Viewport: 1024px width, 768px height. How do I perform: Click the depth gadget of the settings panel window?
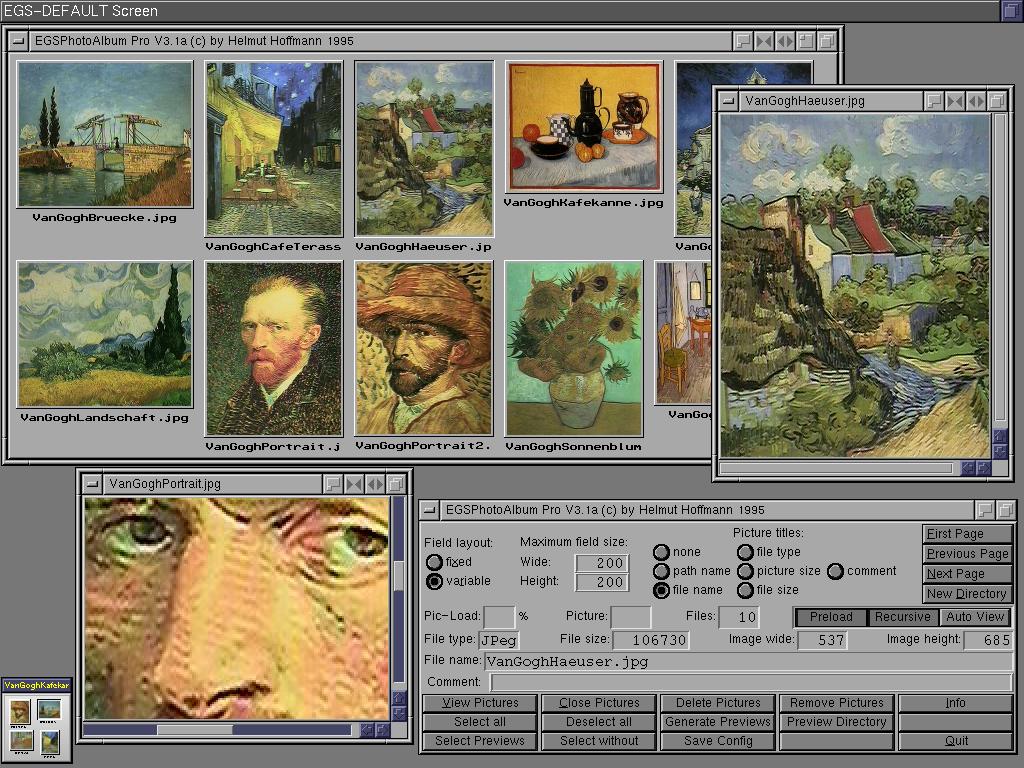1004,510
